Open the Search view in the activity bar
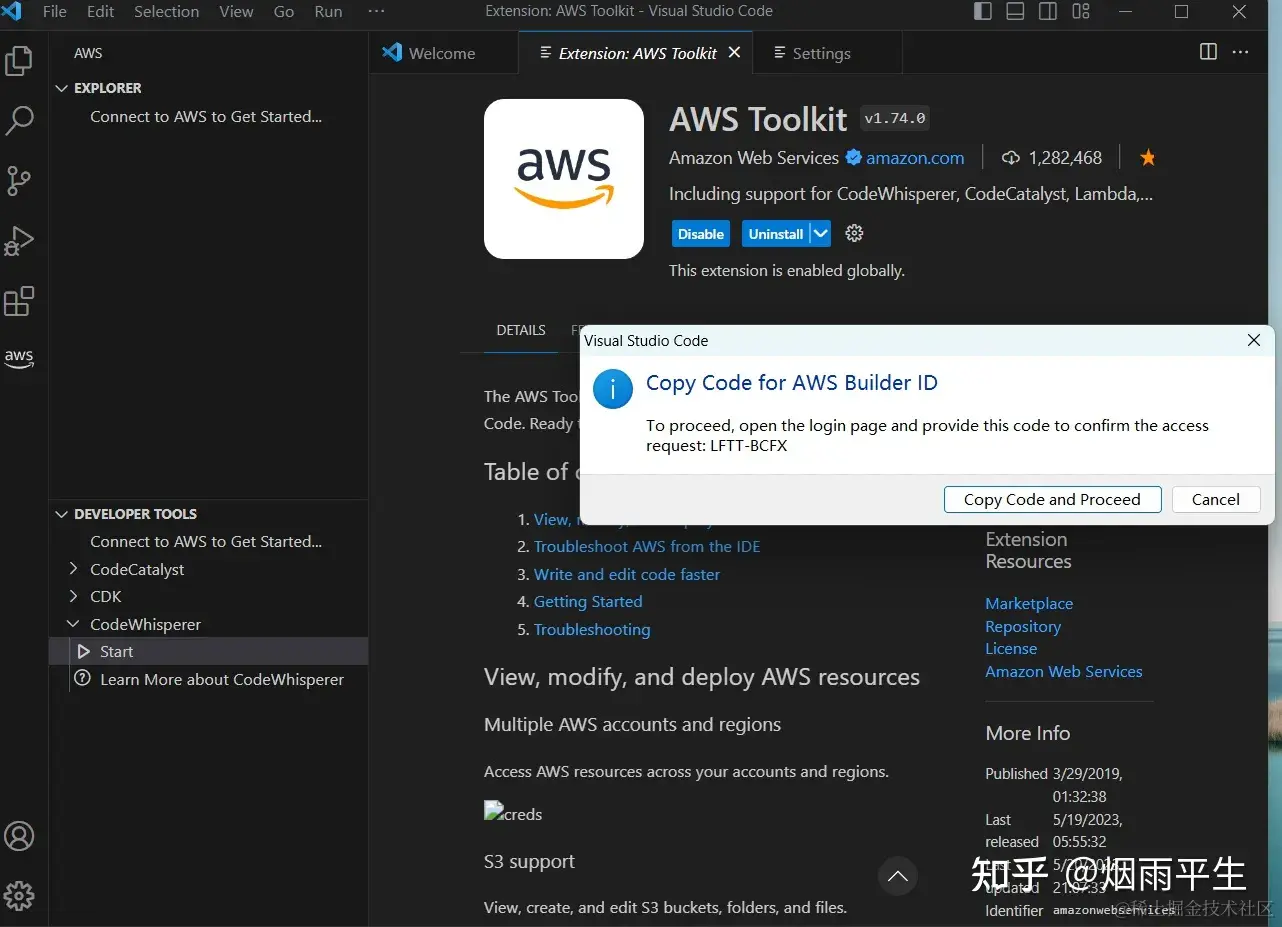The image size is (1282, 927). point(19,121)
